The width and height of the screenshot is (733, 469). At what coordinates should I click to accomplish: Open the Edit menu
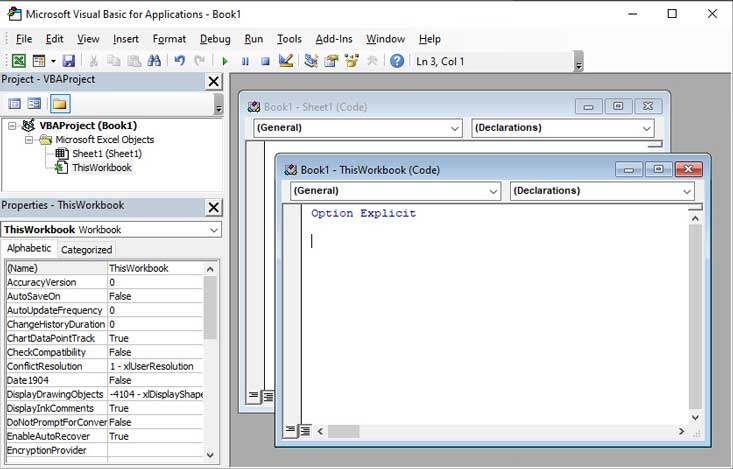(x=54, y=39)
